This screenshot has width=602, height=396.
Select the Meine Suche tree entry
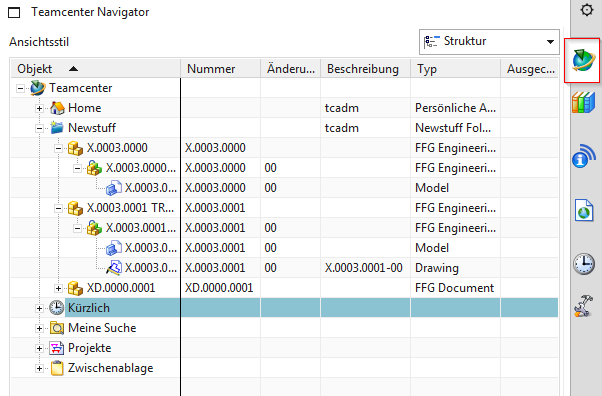point(102,328)
